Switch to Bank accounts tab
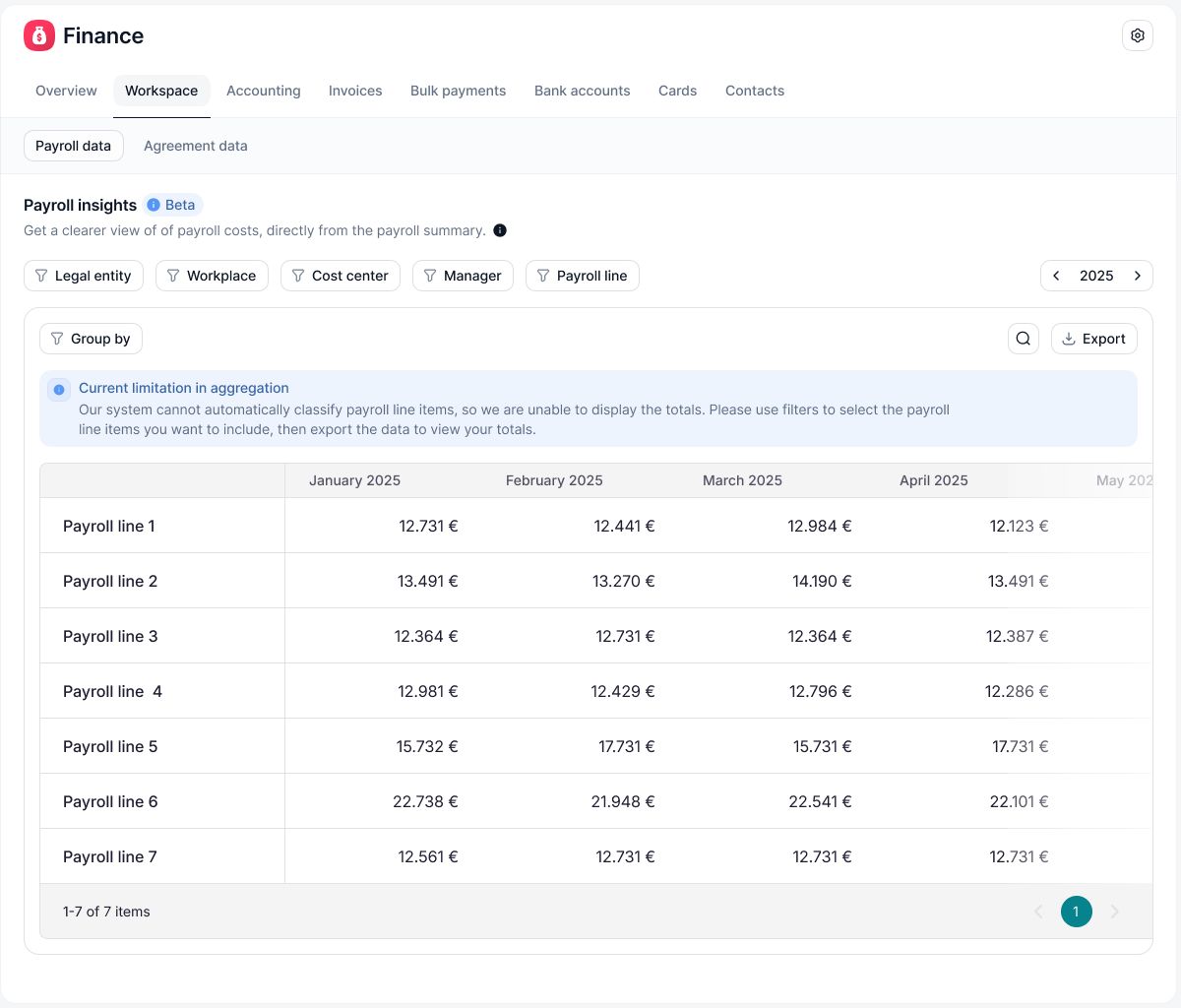 coord(583,91)
